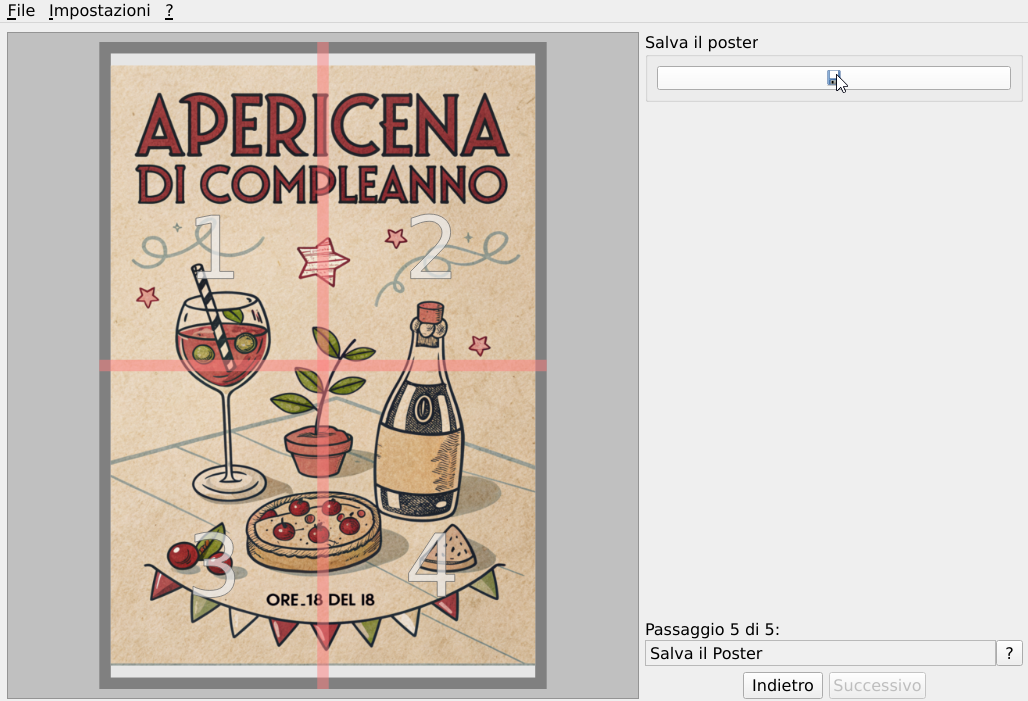Viewport: 1028px width, 701px height.
Task: Click page number 2 in the preview
Action: click(431, 247)
